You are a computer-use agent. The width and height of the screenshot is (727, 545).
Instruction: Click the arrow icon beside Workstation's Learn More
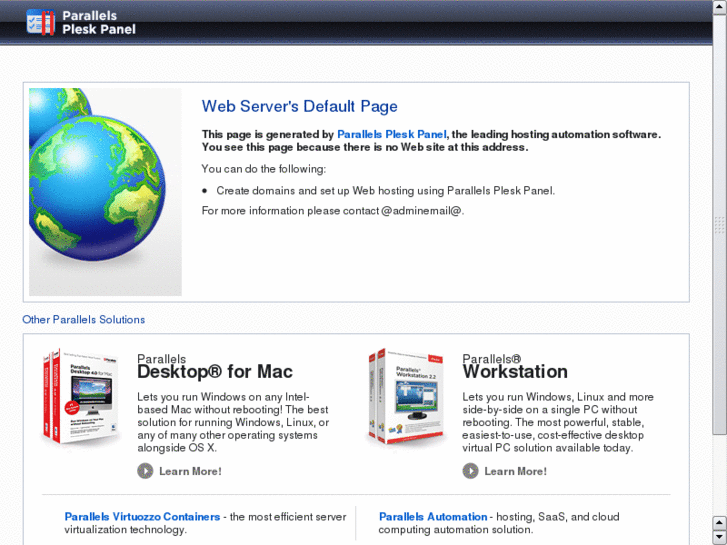coord(470,471)
